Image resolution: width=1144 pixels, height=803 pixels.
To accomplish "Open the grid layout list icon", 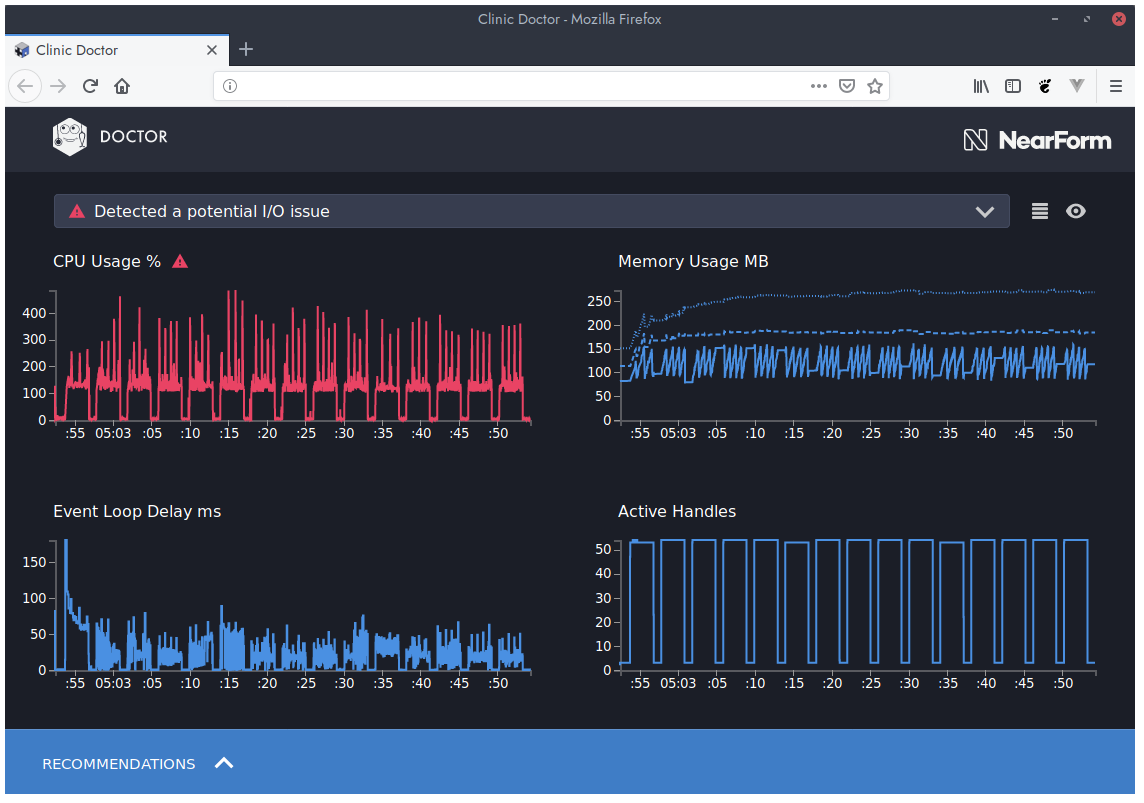I will pyautogui.click(x=1040, y=212).
